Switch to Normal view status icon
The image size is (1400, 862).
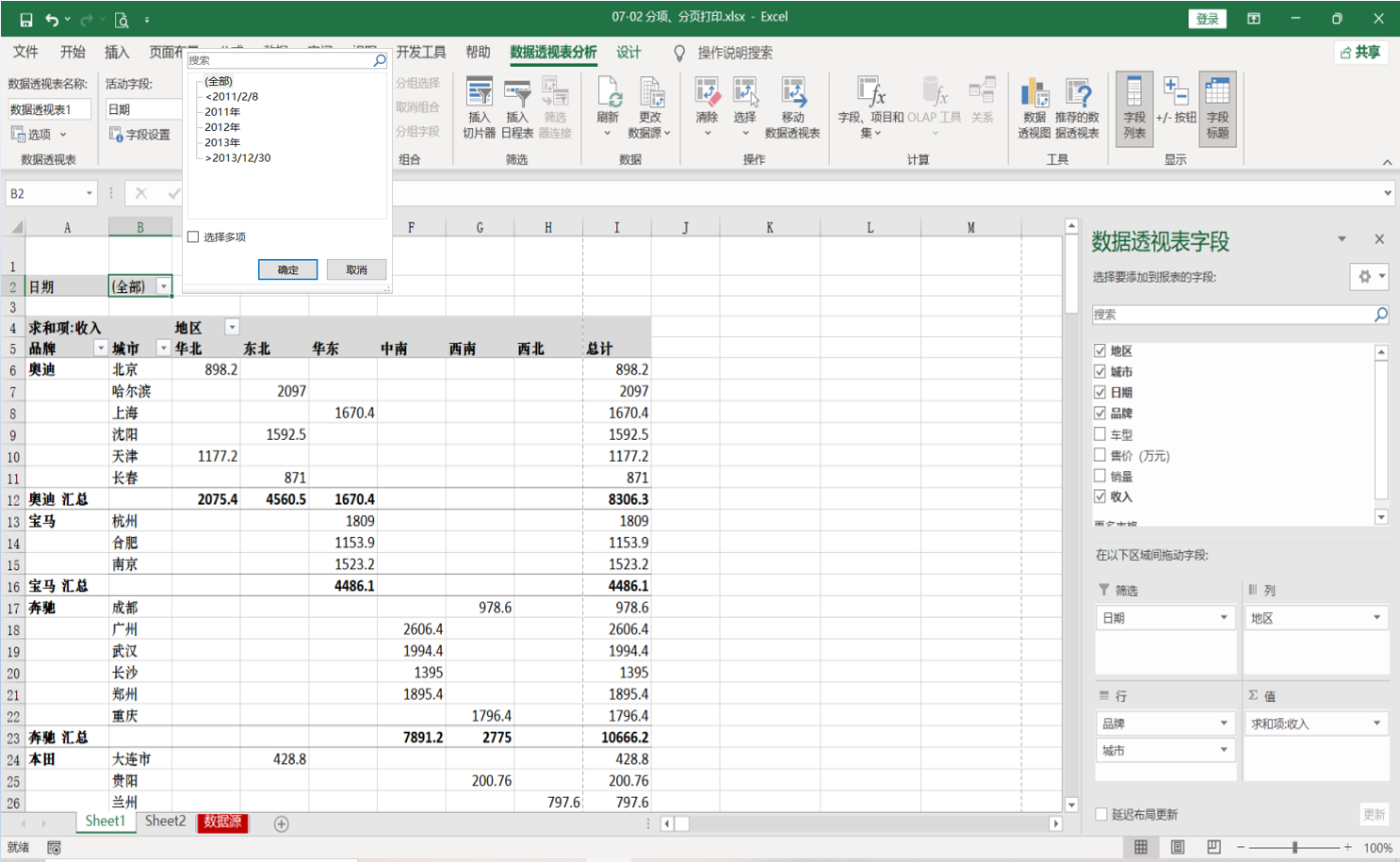(1141, 847)
